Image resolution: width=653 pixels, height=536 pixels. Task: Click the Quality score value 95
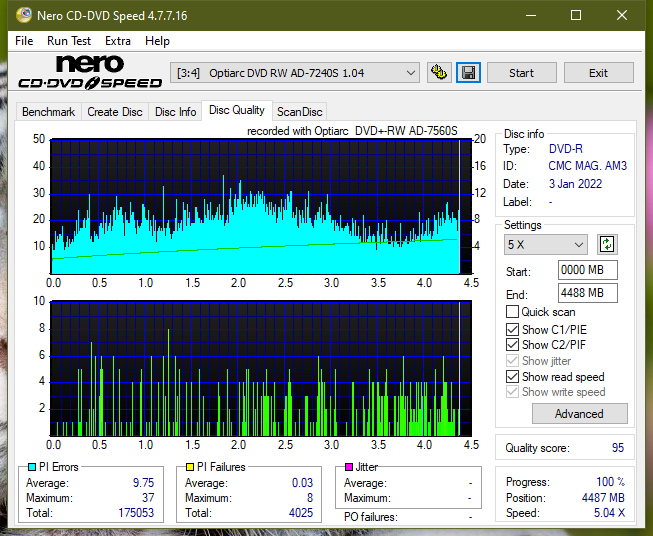point(618,448)
